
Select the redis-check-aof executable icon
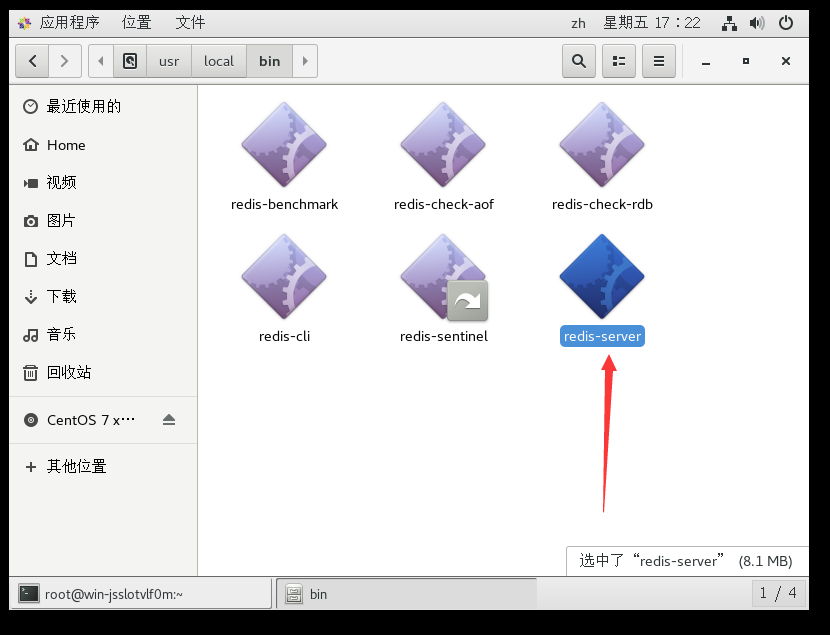click(443, 144)
